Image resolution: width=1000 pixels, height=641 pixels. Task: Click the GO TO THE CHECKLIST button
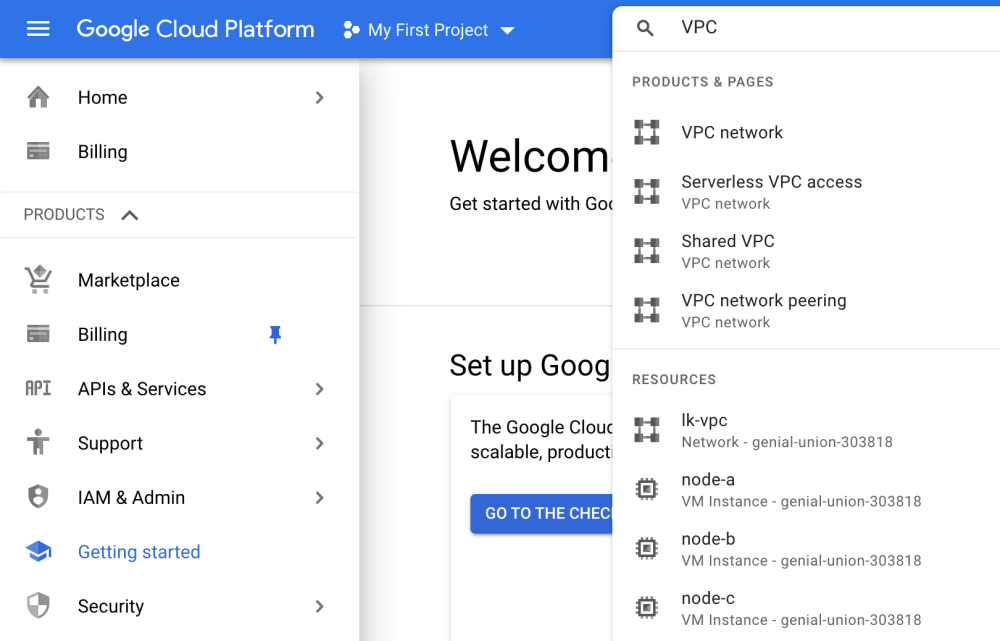pyautogui.click(x=541, y=513)
